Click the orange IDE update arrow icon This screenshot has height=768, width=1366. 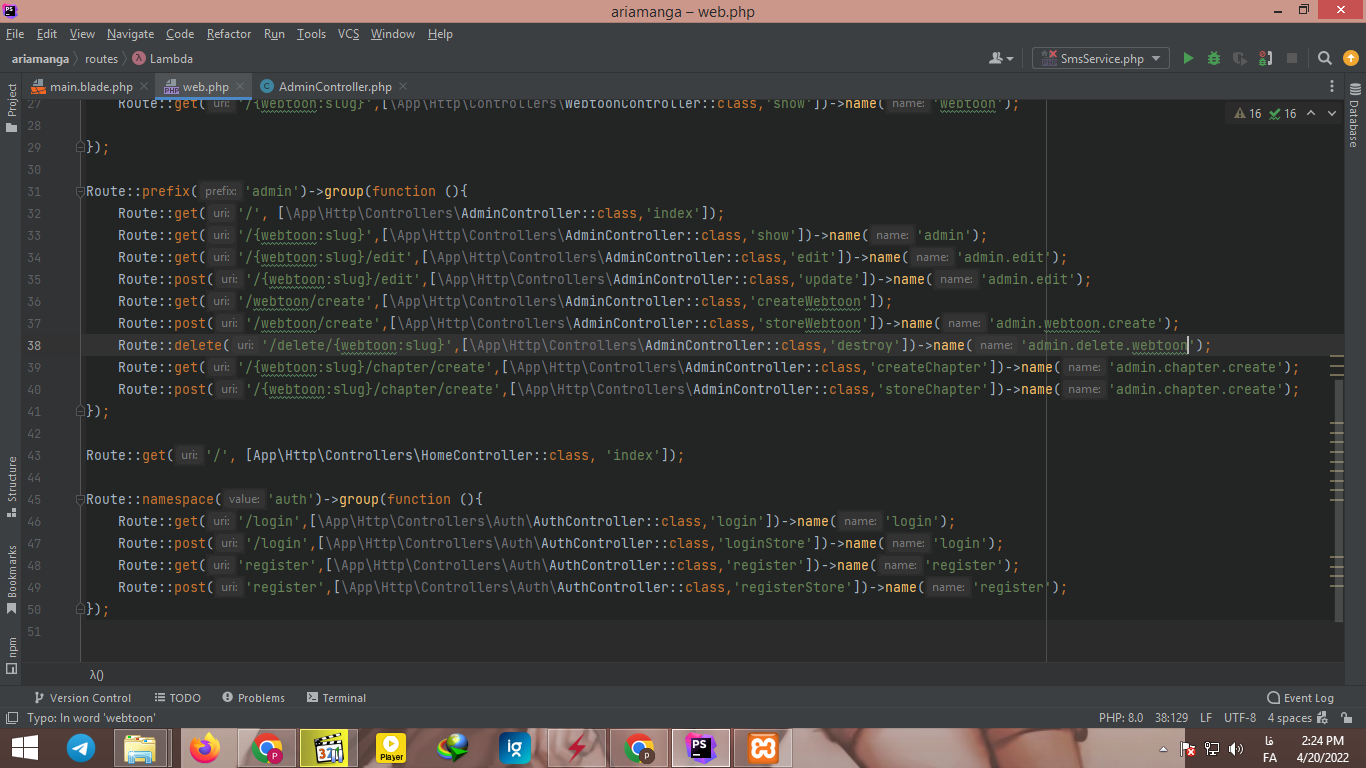(1349, 59)
